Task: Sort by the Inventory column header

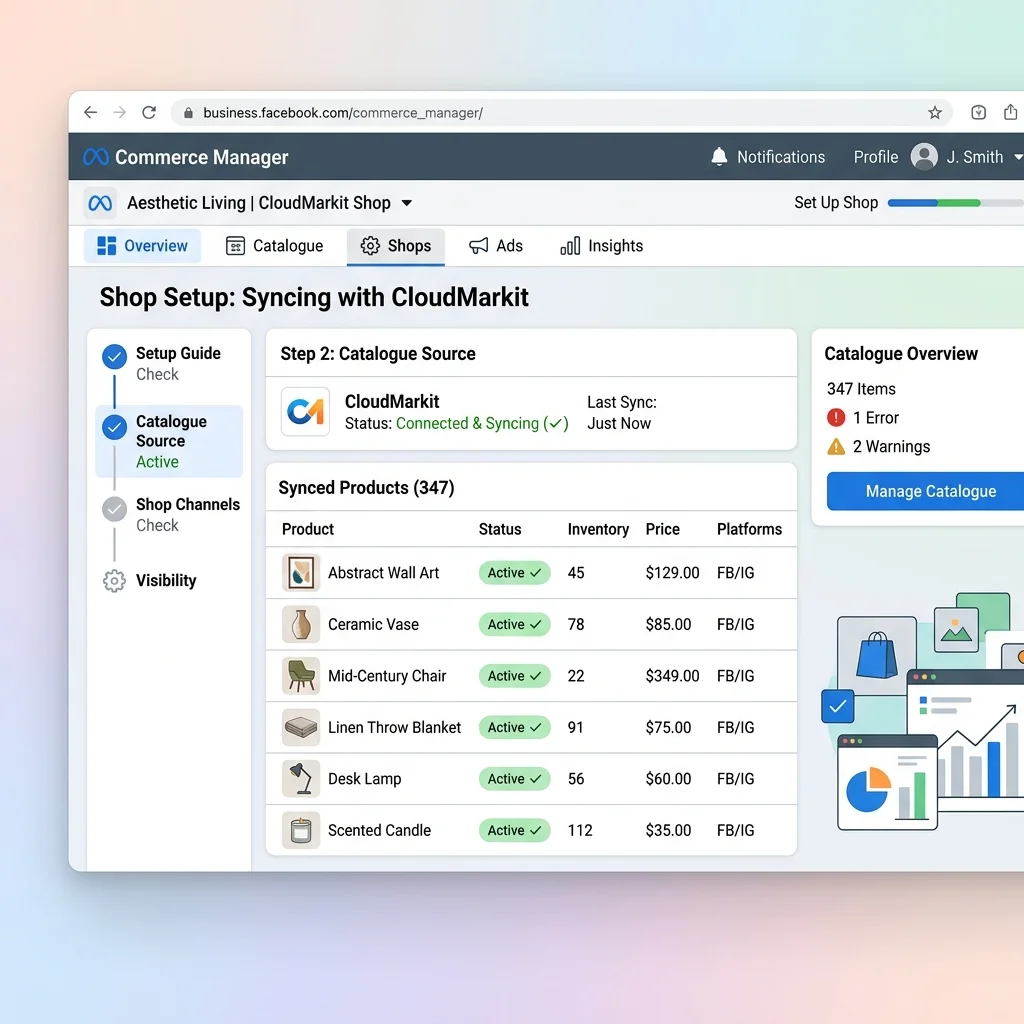Action: pos(598,529)
